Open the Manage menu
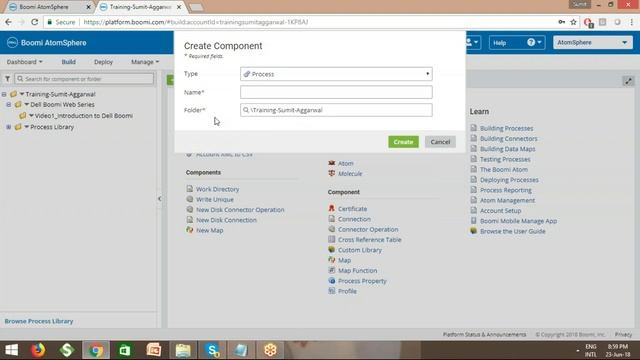 (x=145, y=62)
